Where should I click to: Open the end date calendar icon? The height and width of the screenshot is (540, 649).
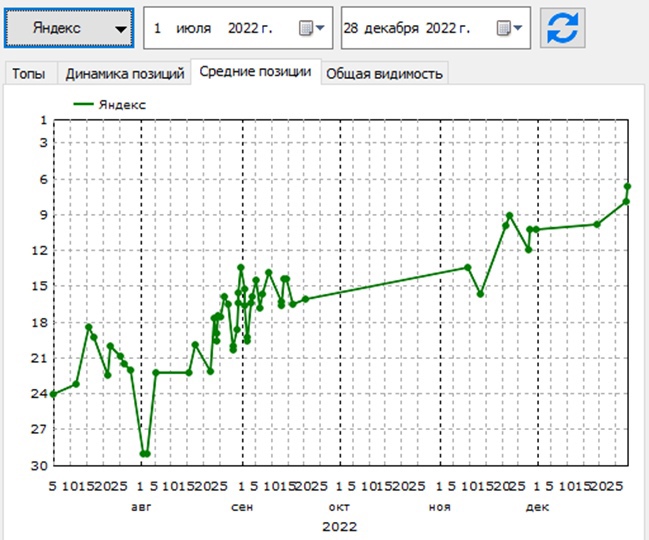(503, 28)
